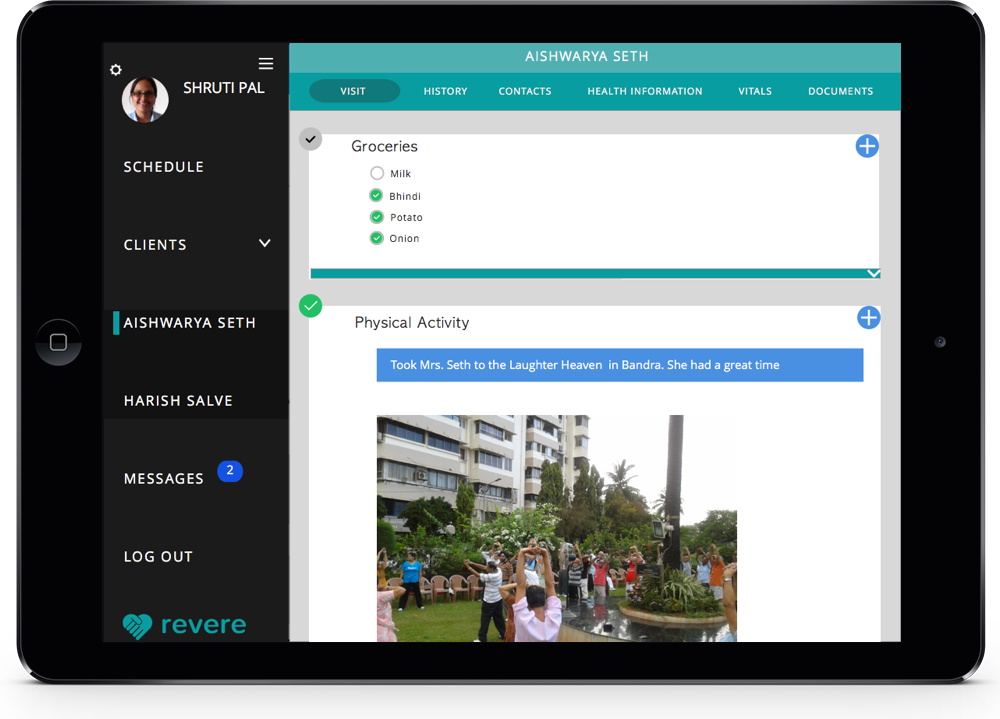Switch to the History tab

click(445, 91)
